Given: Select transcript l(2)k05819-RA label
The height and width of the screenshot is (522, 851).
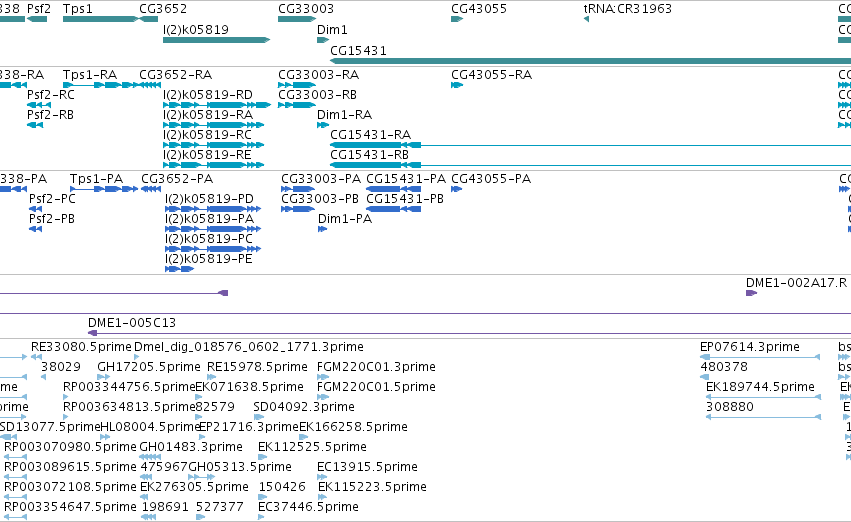Looking at the screenshot, I should tap(208, 115).
